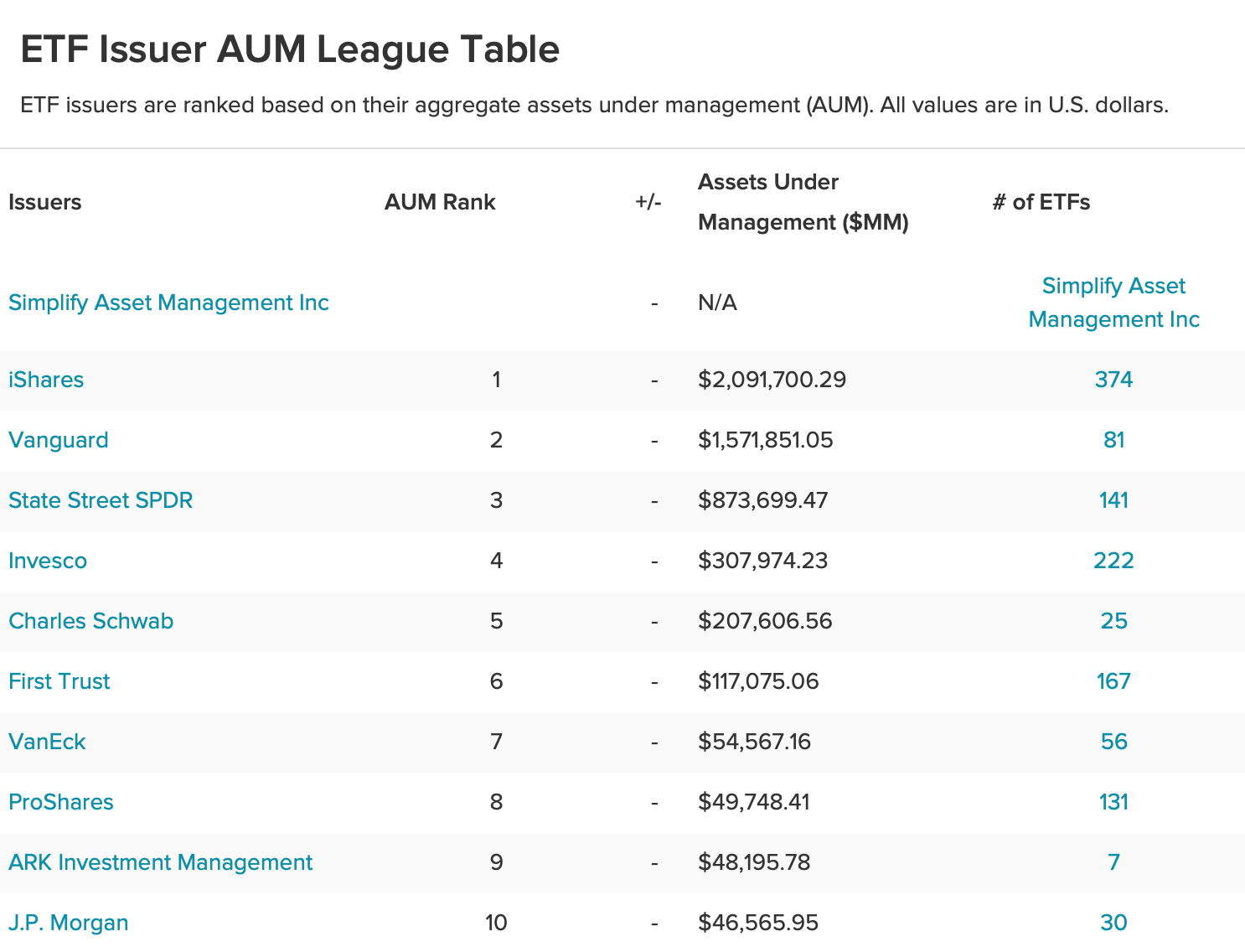
Task: Open Simplify Asset Management Inc in Issuers column
Action: pos(168,303)
